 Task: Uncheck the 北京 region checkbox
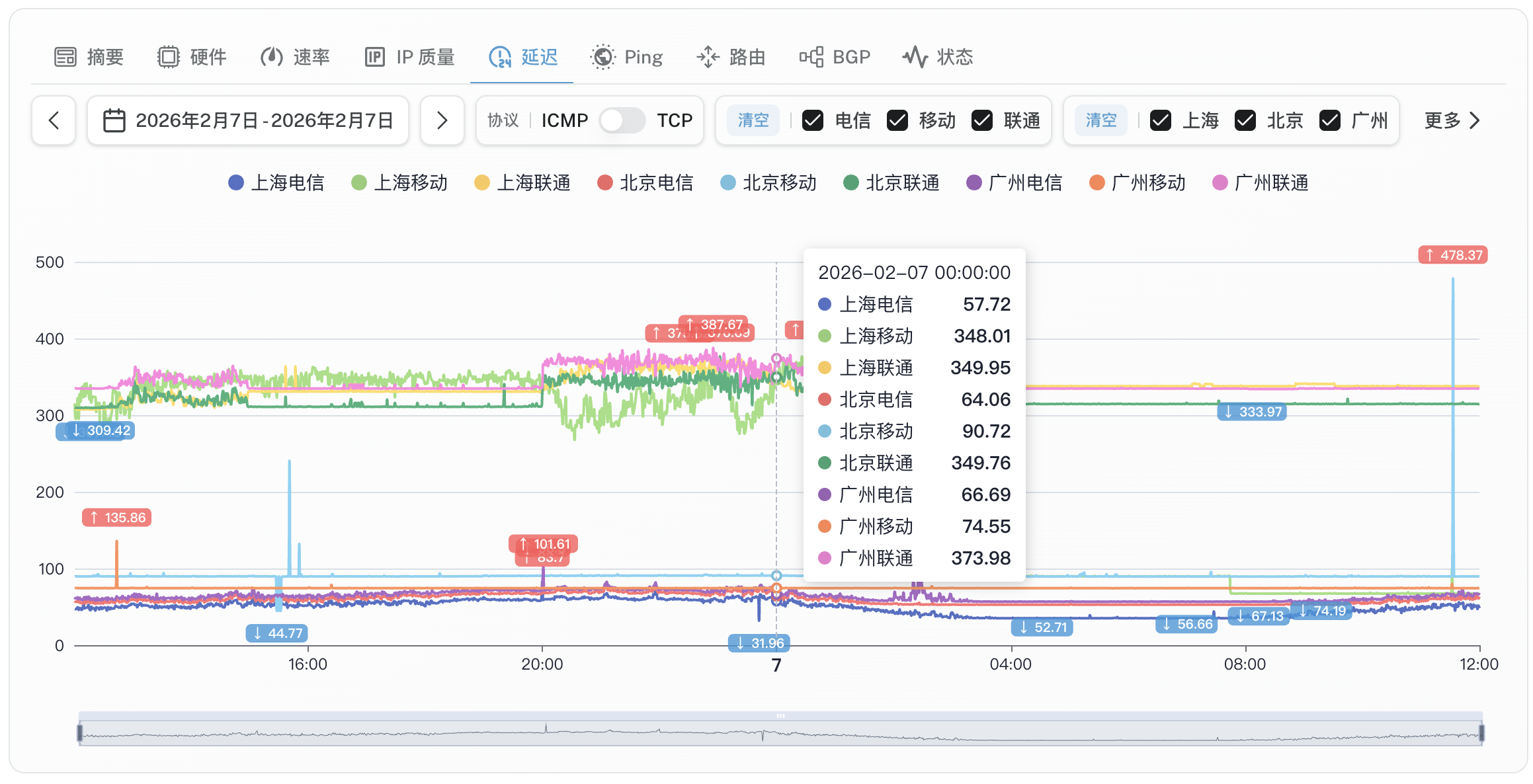tap(1245, 120)
